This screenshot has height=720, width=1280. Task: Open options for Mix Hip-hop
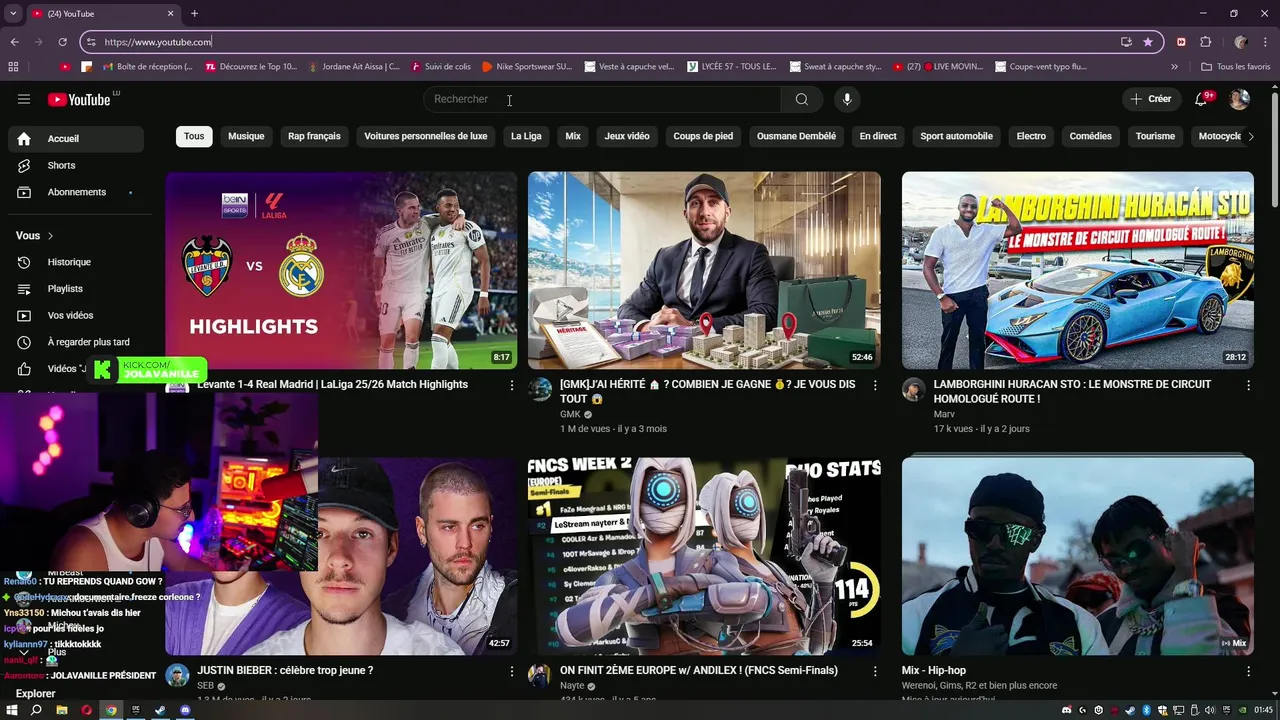(x=1248, y=671)
